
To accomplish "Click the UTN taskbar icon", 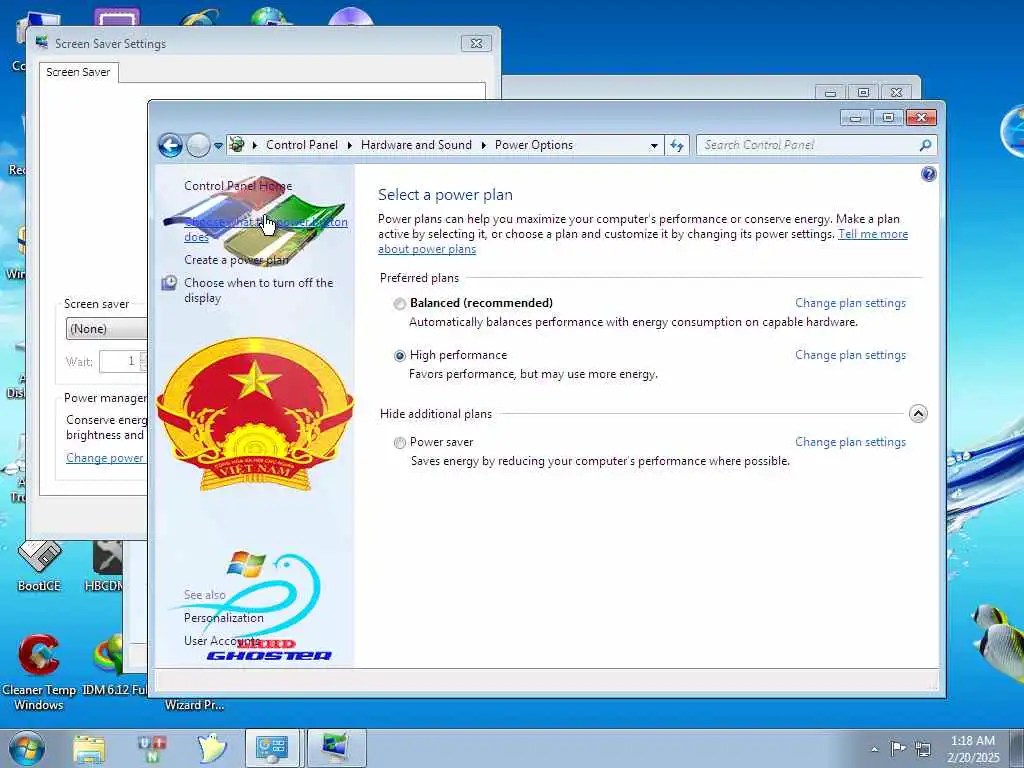I will [x=152, y=749].
